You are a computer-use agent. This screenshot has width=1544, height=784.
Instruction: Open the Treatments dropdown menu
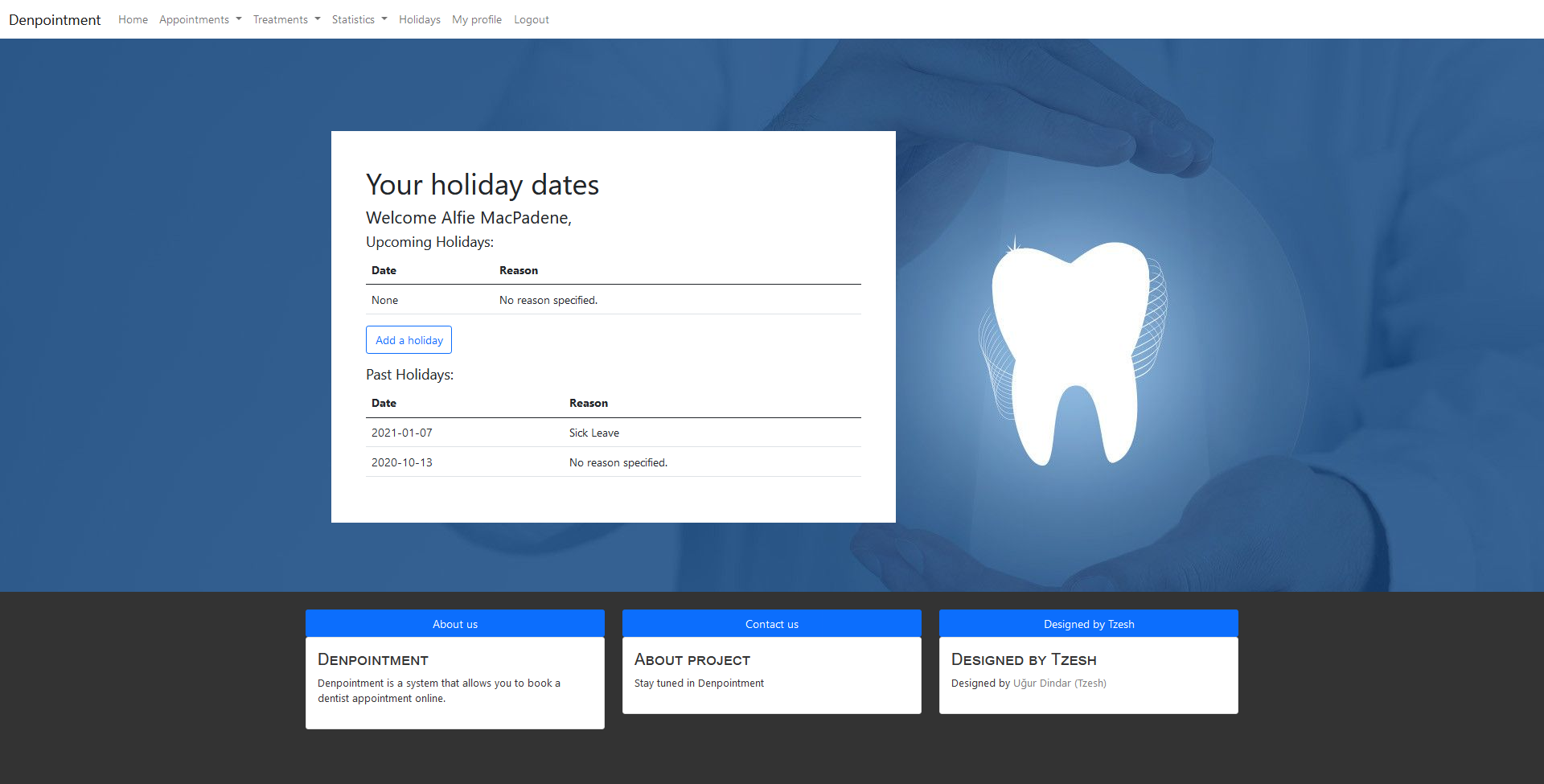pos(286,19)
